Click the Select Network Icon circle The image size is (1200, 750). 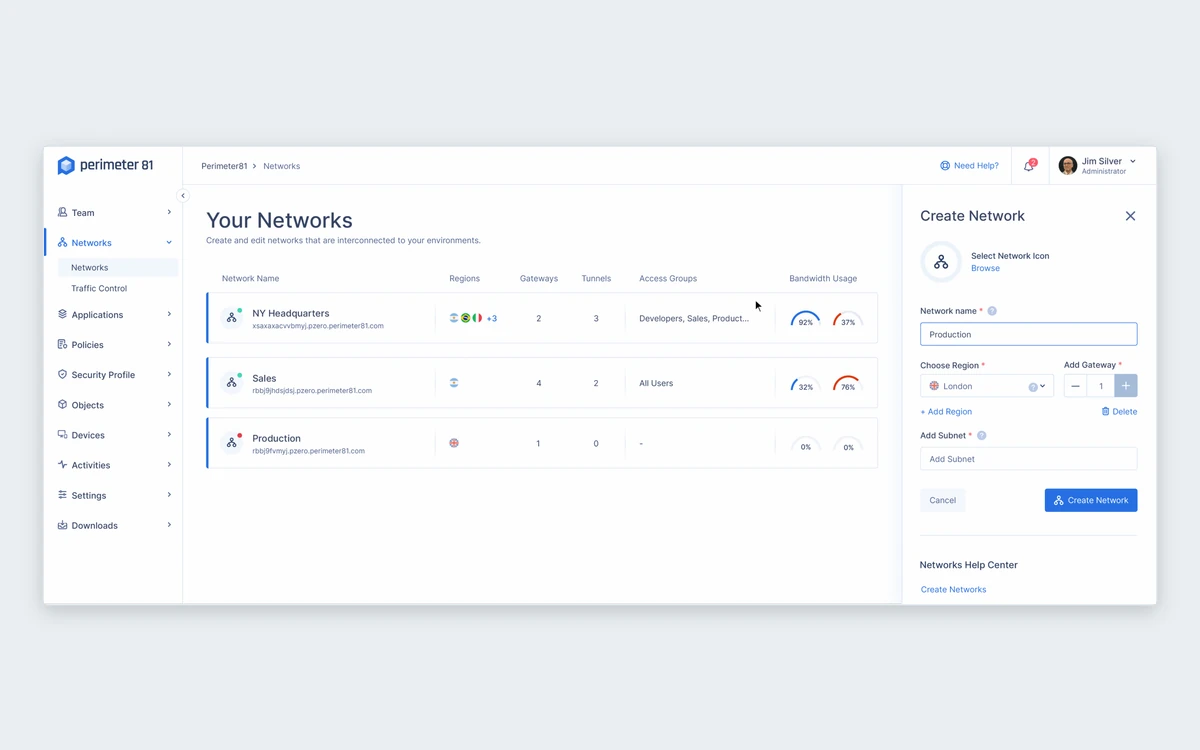click(x=941, y=262)
